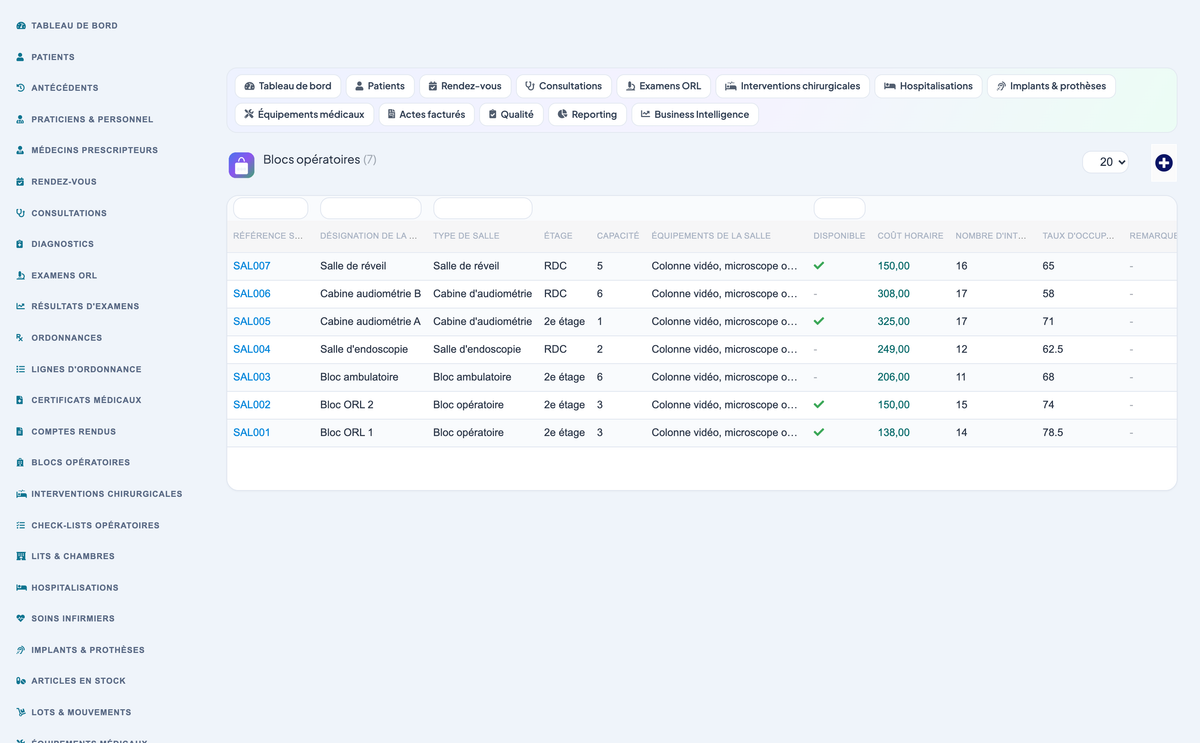Click the occupancy value 62.5
This screenshot has height=743, width=1200.
point(1052,350)
